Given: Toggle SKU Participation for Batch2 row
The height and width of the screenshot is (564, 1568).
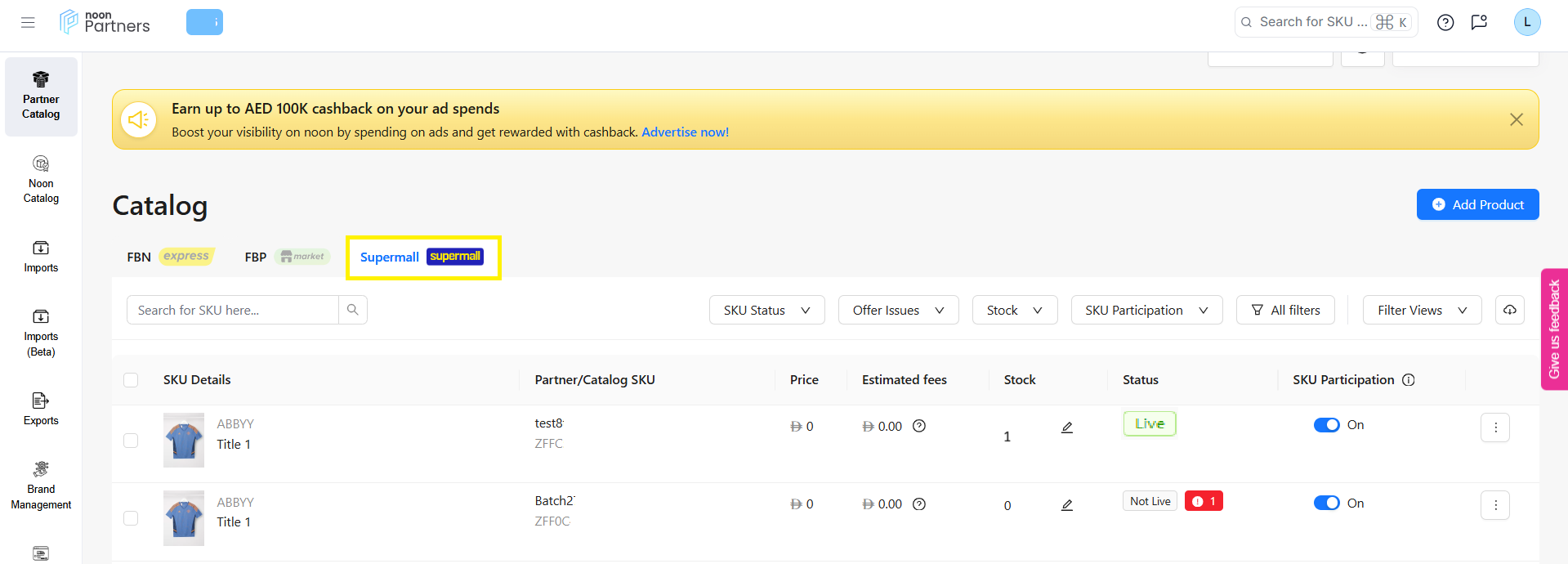Looking at the screenshot, I should (1327, 503).
